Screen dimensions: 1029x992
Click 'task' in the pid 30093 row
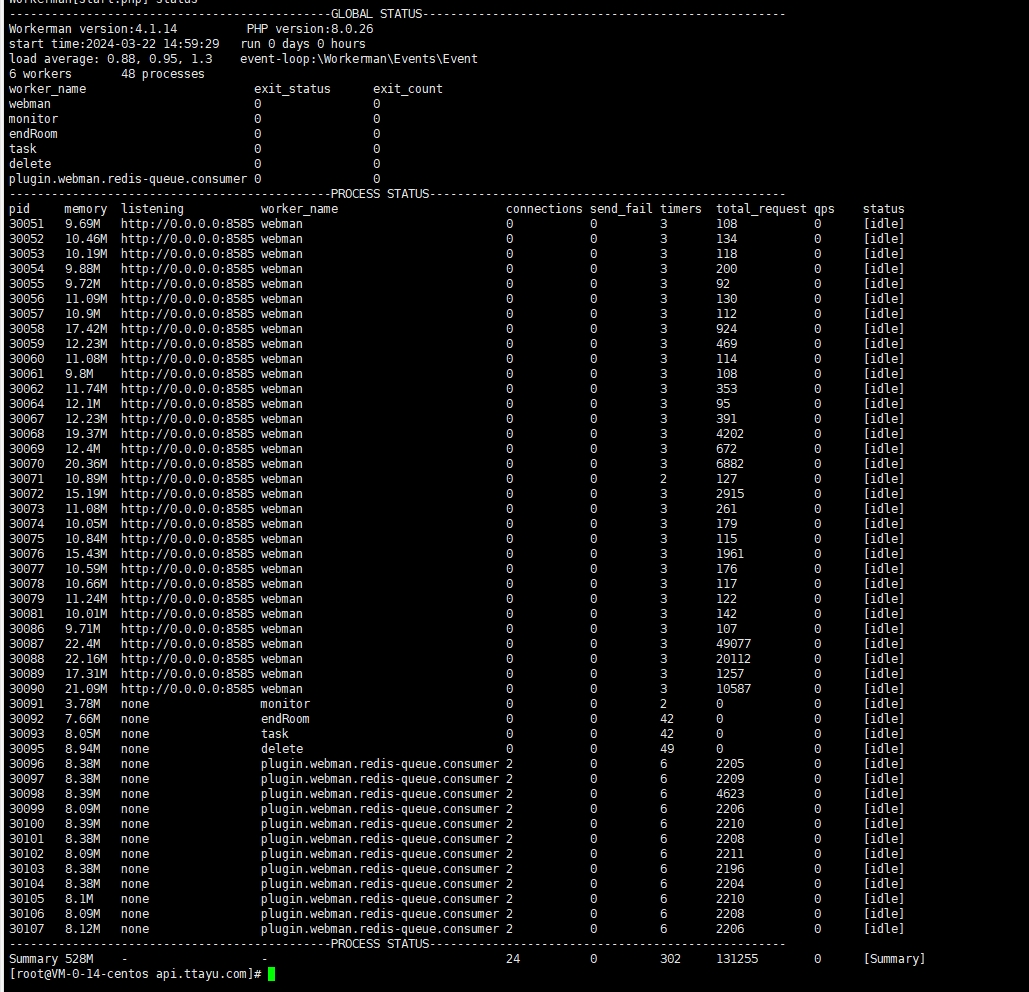[274, 734]
